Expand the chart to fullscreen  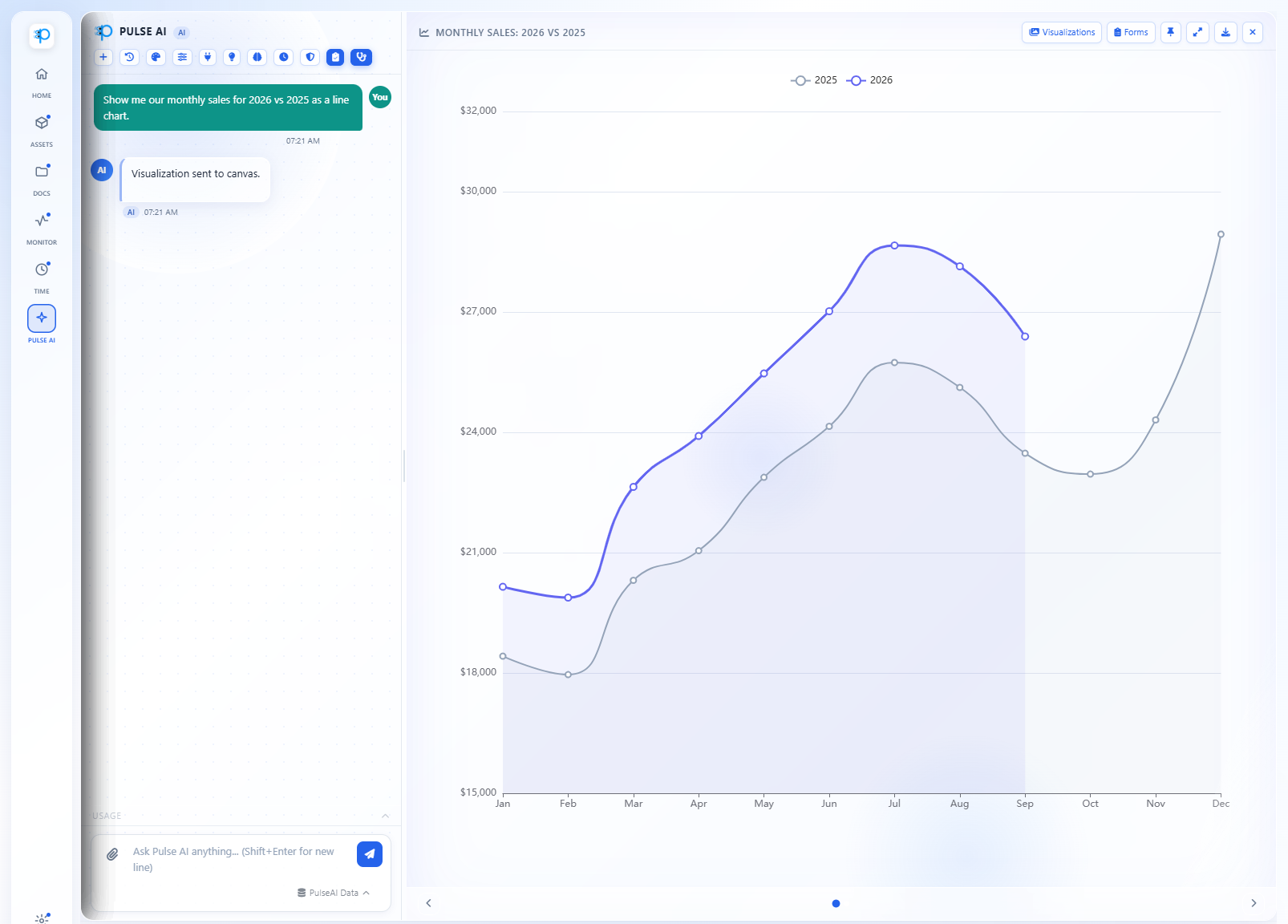pos(1197,32)
